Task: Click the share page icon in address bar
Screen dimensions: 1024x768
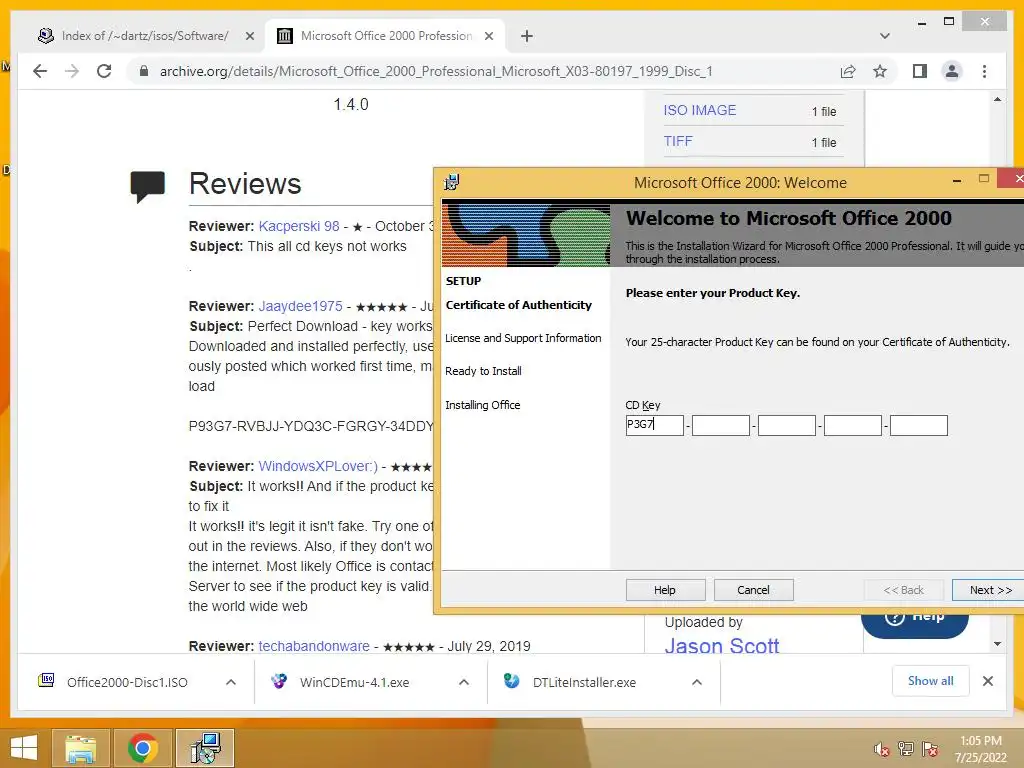Action: point(848,71)
